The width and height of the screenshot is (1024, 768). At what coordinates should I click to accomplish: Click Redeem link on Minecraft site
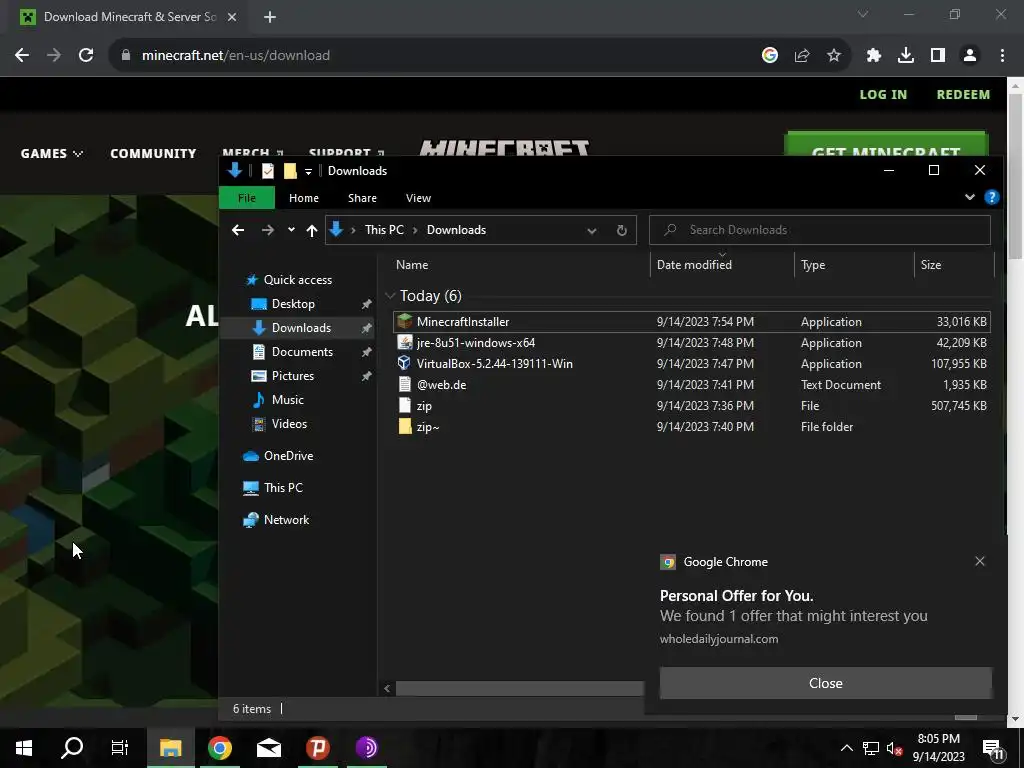pos(963,95)
